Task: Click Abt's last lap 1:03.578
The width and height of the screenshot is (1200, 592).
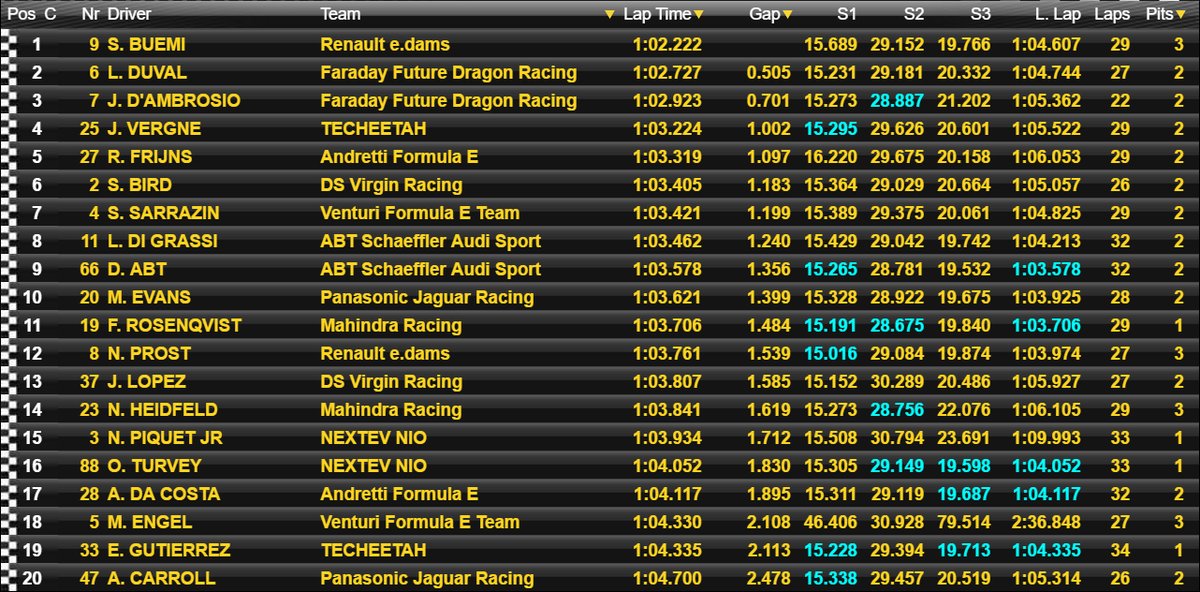Action: (1046, 269)
